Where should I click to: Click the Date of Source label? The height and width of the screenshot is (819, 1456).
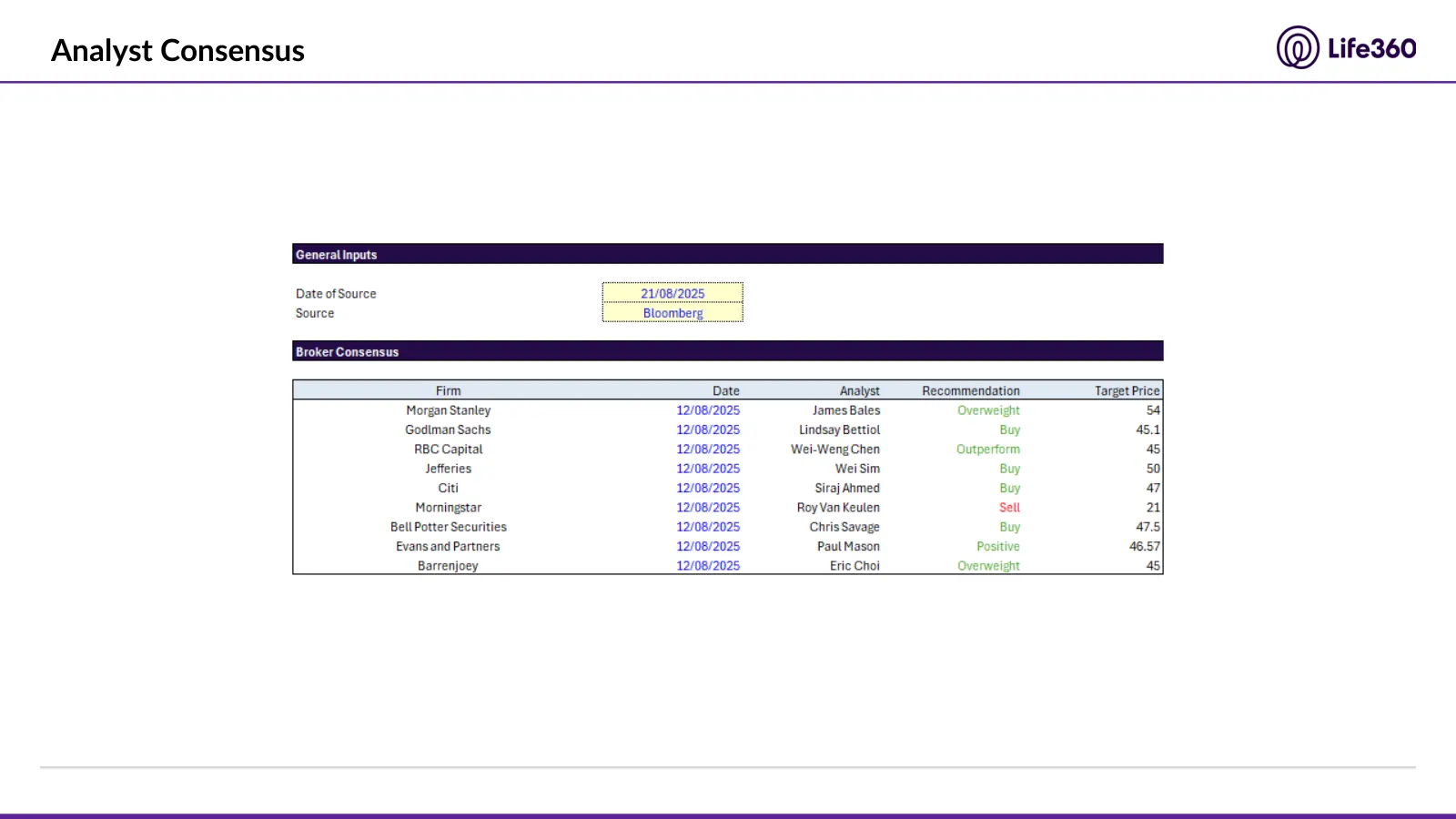[336, 294]
